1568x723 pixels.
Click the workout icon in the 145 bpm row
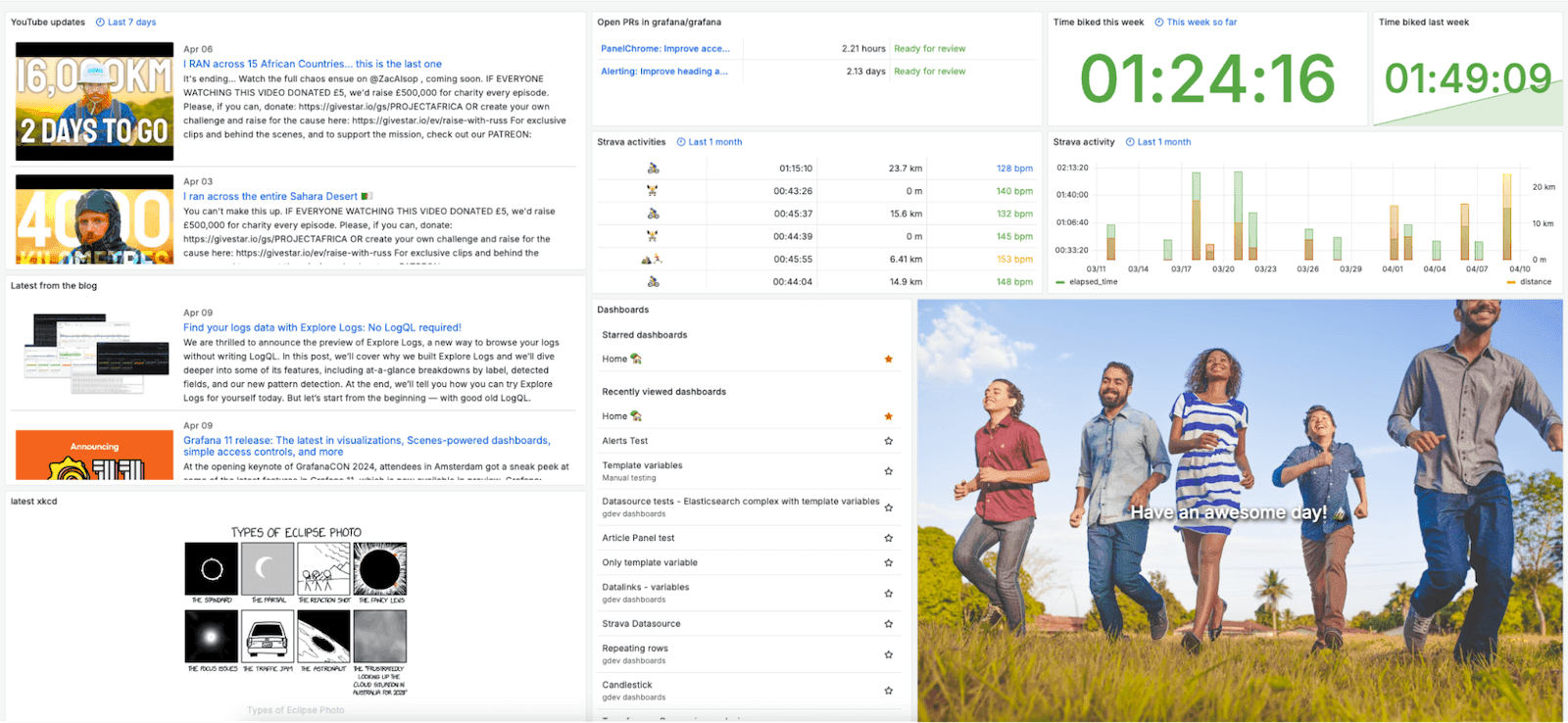point(653,236)
